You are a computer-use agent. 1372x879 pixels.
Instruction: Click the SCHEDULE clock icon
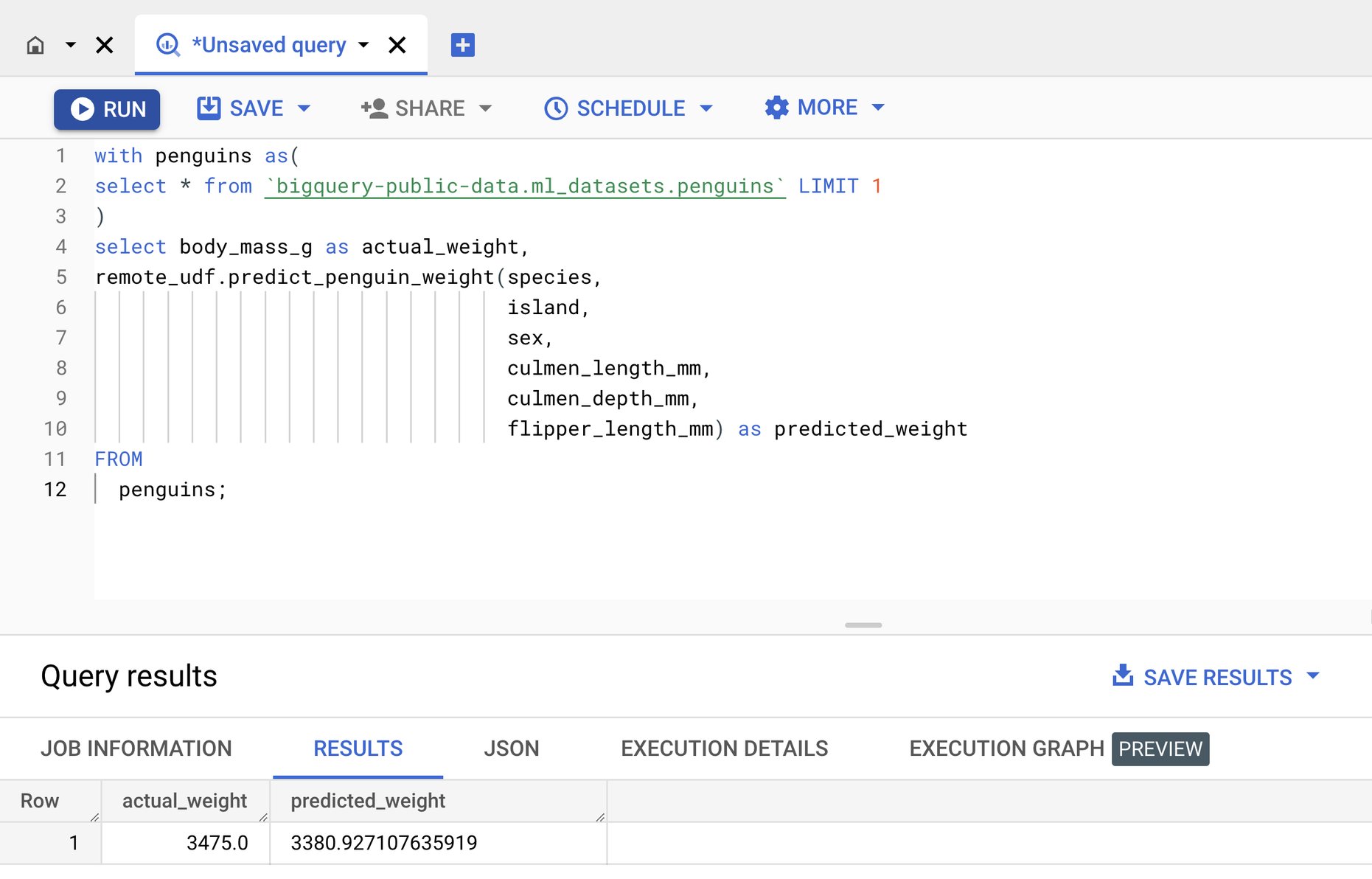pyautogui.click(x=556, y=108)
